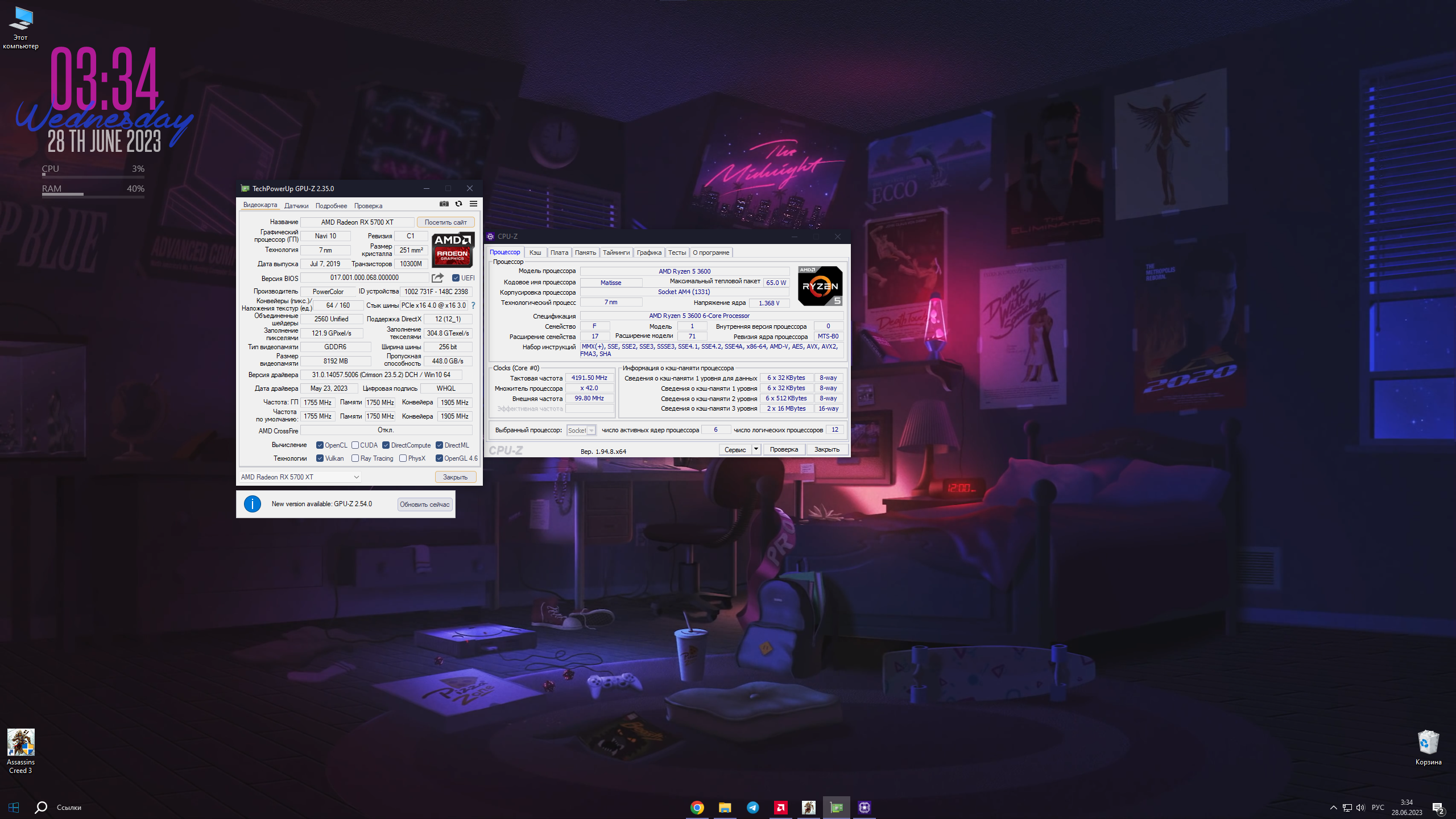This screenshot has width=1456, height=819.
Task: Switch to the Проверка tab in GPU-Z
Action: [x=368, y=206]
